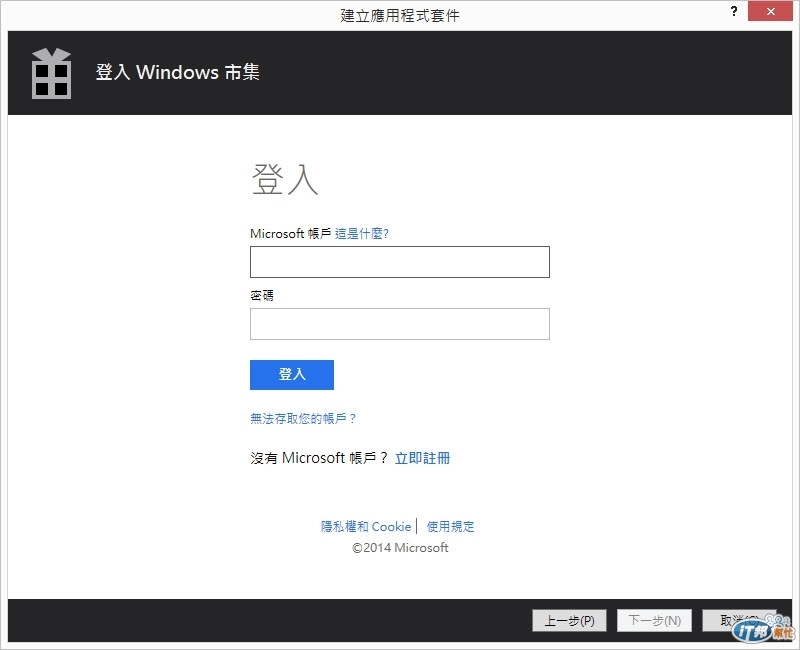
Task: Click the 取消 cancel button
Action: 739,620
